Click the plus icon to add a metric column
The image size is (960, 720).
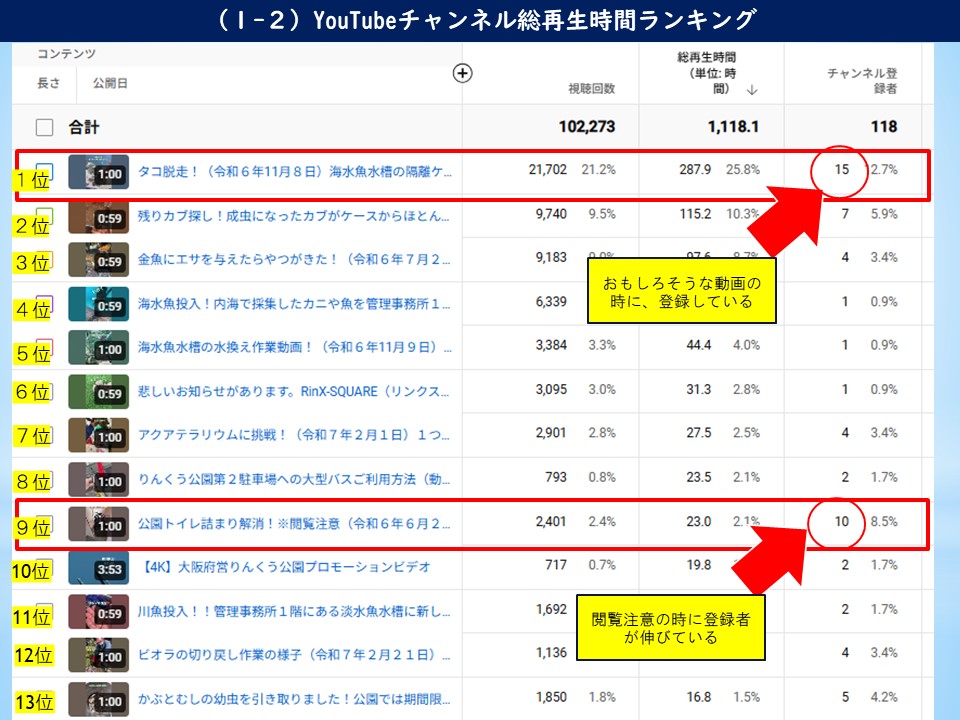tap(462, 72)
